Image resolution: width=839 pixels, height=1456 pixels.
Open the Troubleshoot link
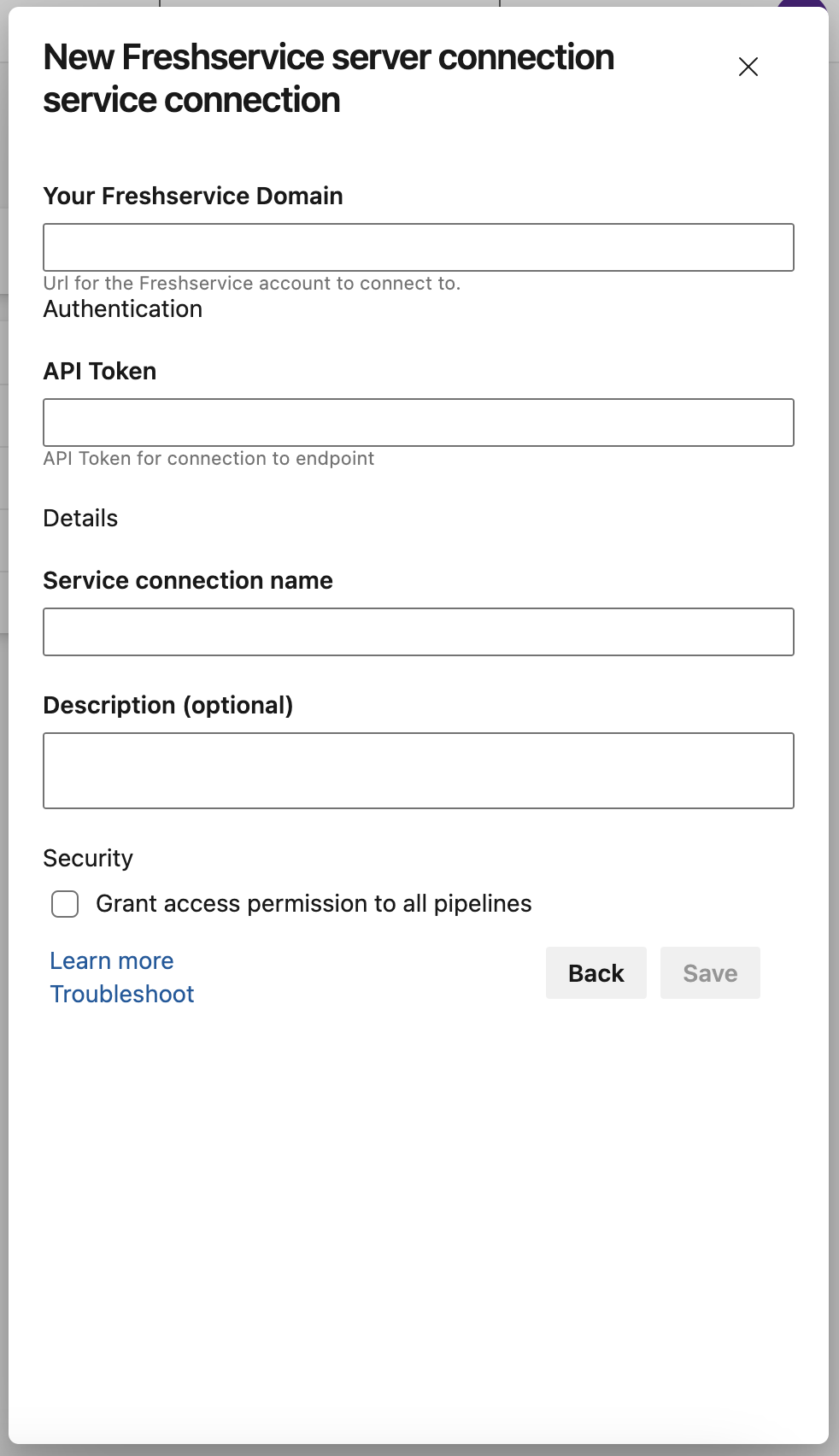(x=122, y=994)
